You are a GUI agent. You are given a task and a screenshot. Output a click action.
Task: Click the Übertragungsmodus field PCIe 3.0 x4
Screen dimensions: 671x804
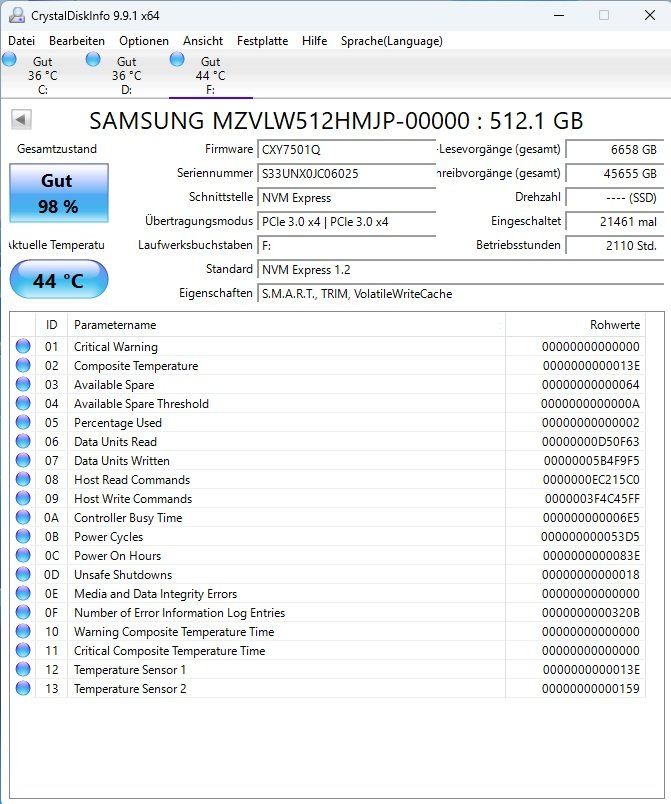[346, 222]
